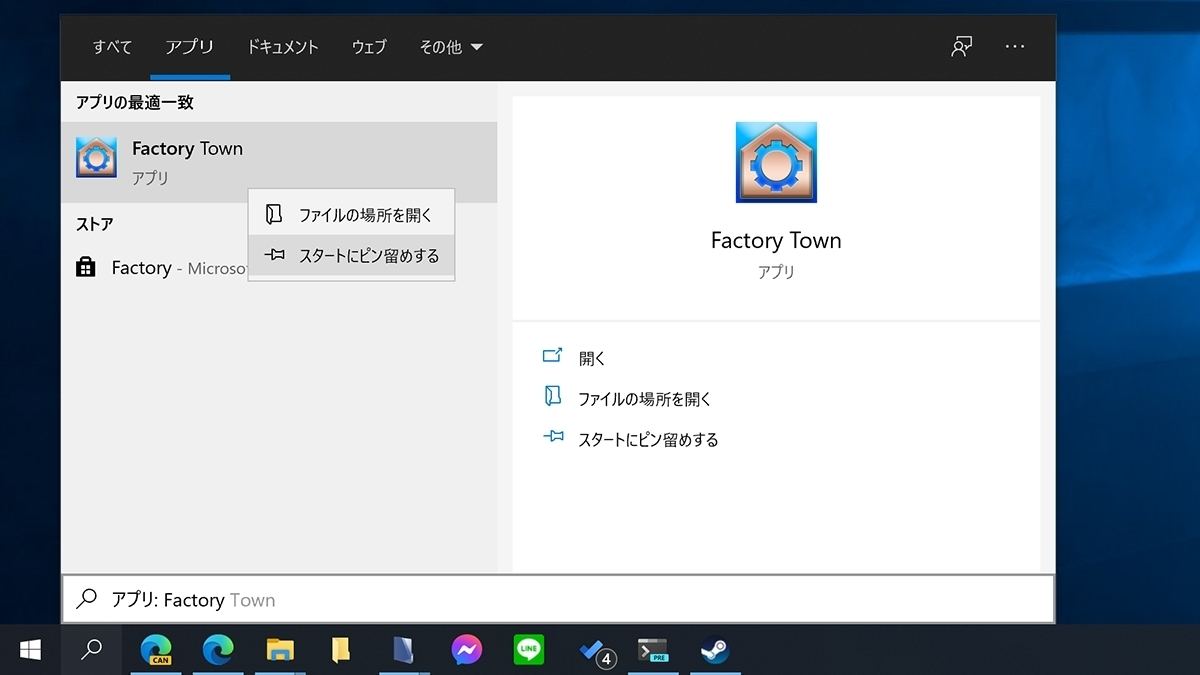Click the feedback icon in search header
The height and width of the screenshot is (675, 1200).
pos(962,47)
